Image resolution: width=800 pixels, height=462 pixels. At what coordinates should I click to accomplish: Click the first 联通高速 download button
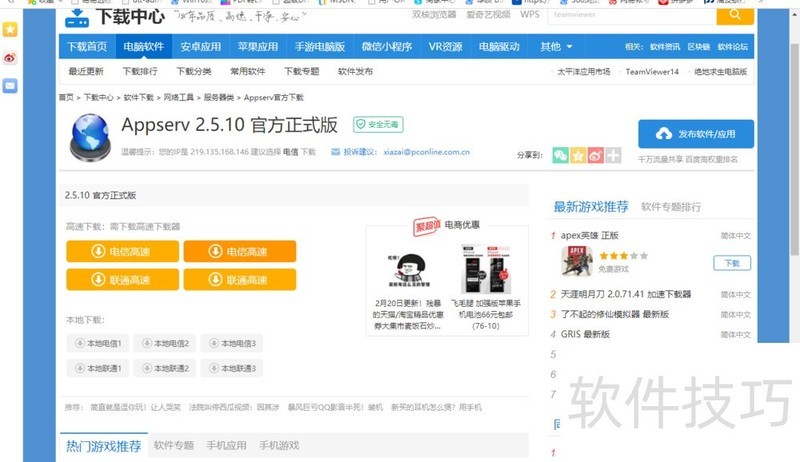click(x=123, y=280)
